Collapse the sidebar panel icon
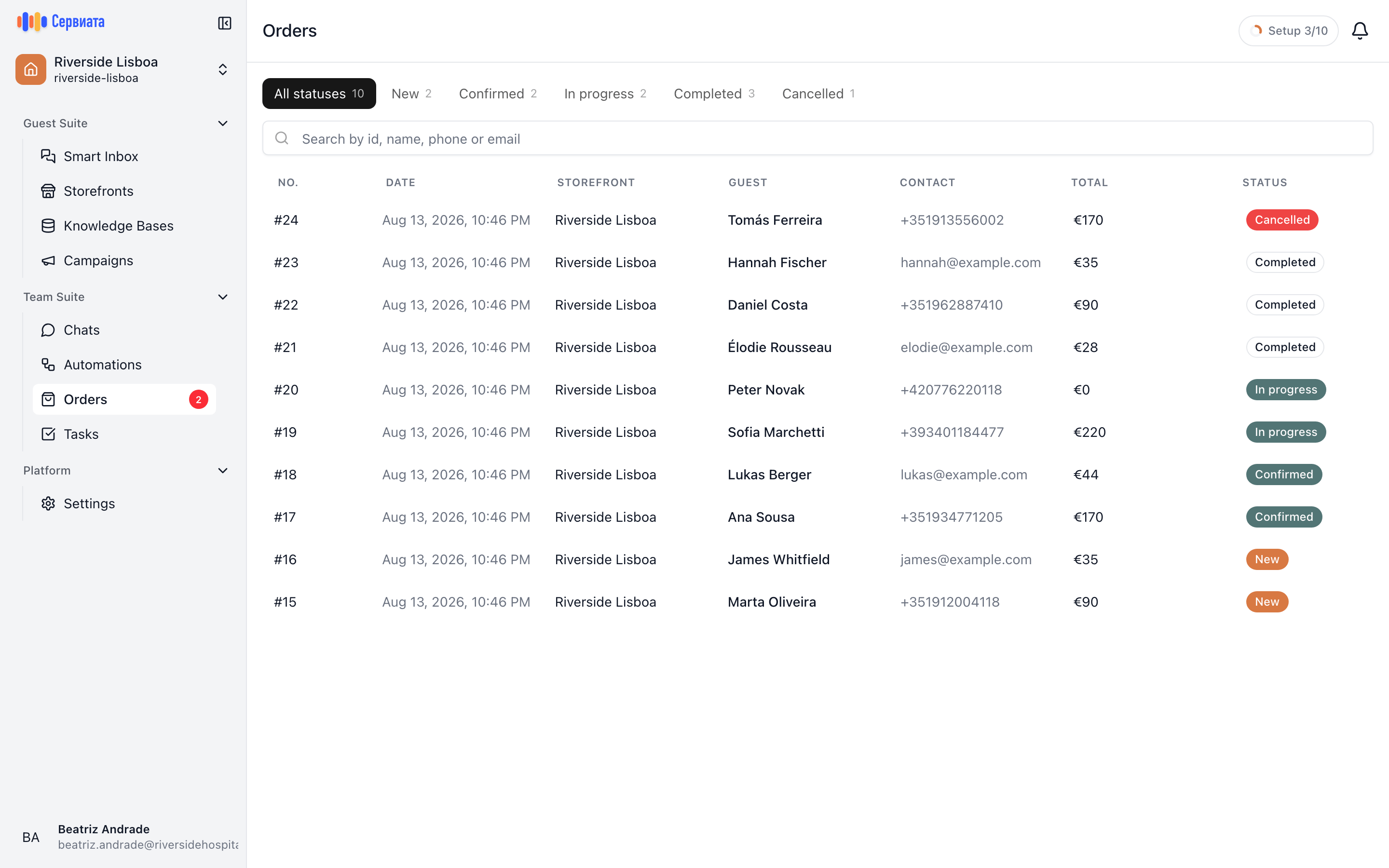1389x868 pixels. 224,23
